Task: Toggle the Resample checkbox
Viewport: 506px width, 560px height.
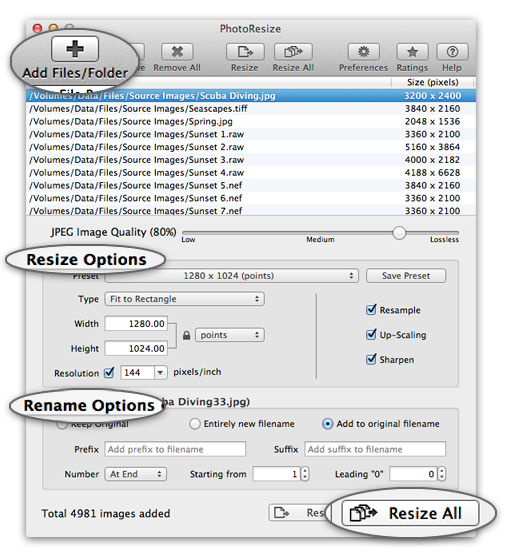Action: 371,310
